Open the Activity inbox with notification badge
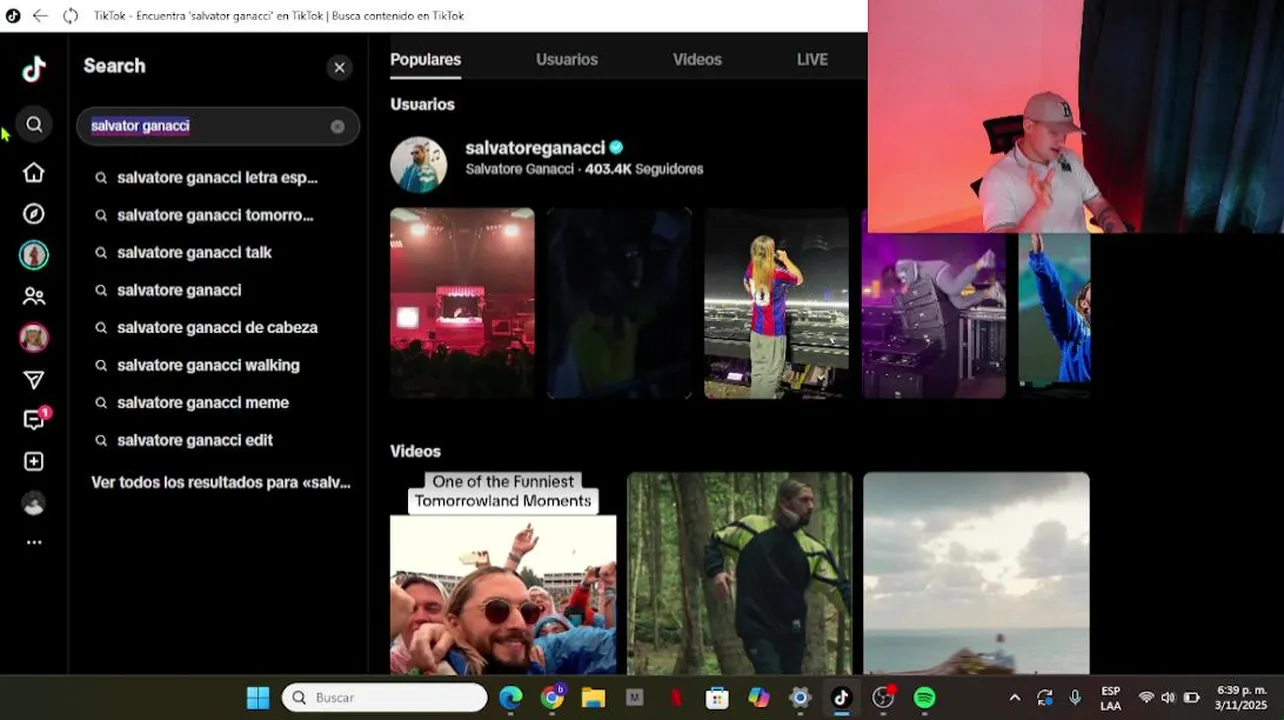This screenshot has height=720, width=1284. [x=35, y=419]
